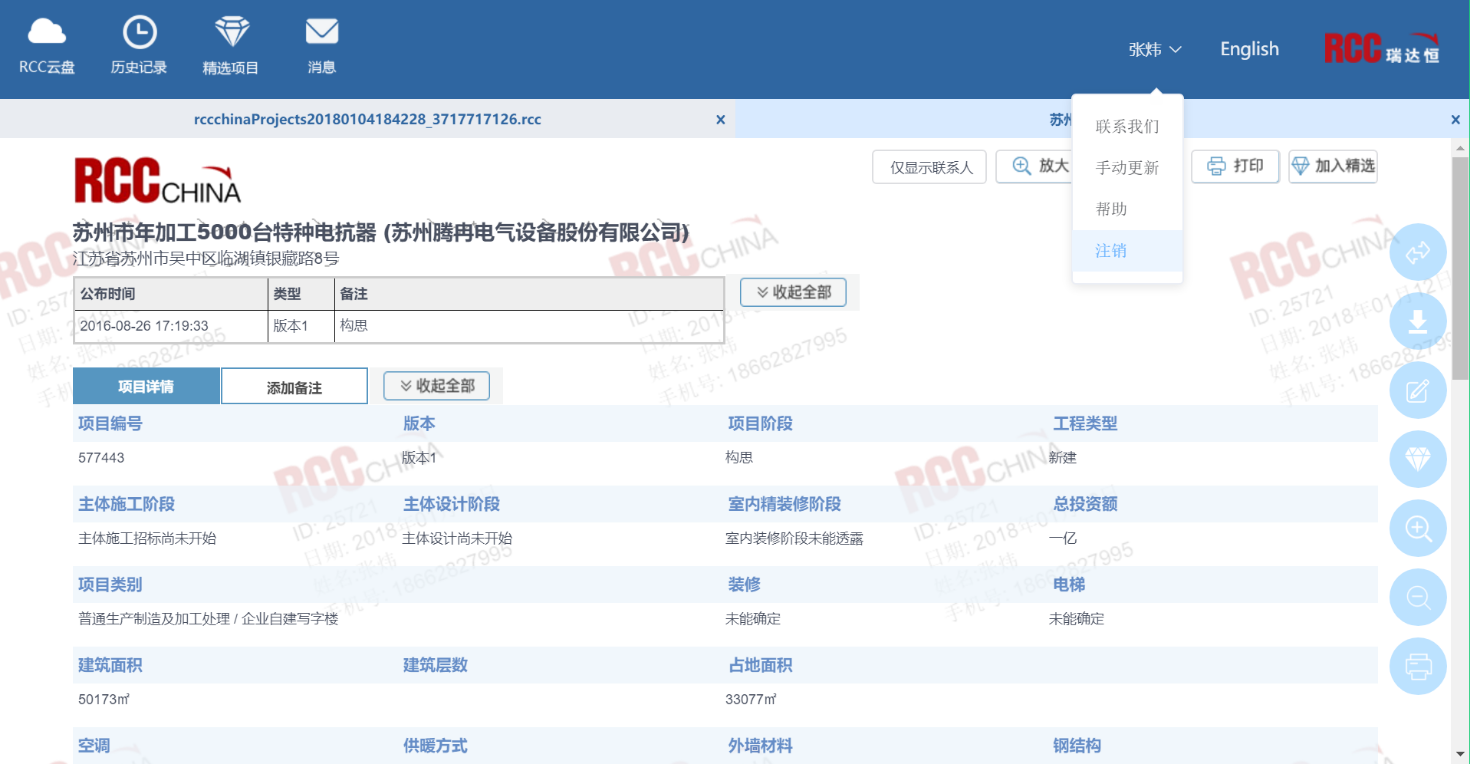Click the 公布时间 column header
The width and height of the screenshot is (1470, 764).
point(172,294)
